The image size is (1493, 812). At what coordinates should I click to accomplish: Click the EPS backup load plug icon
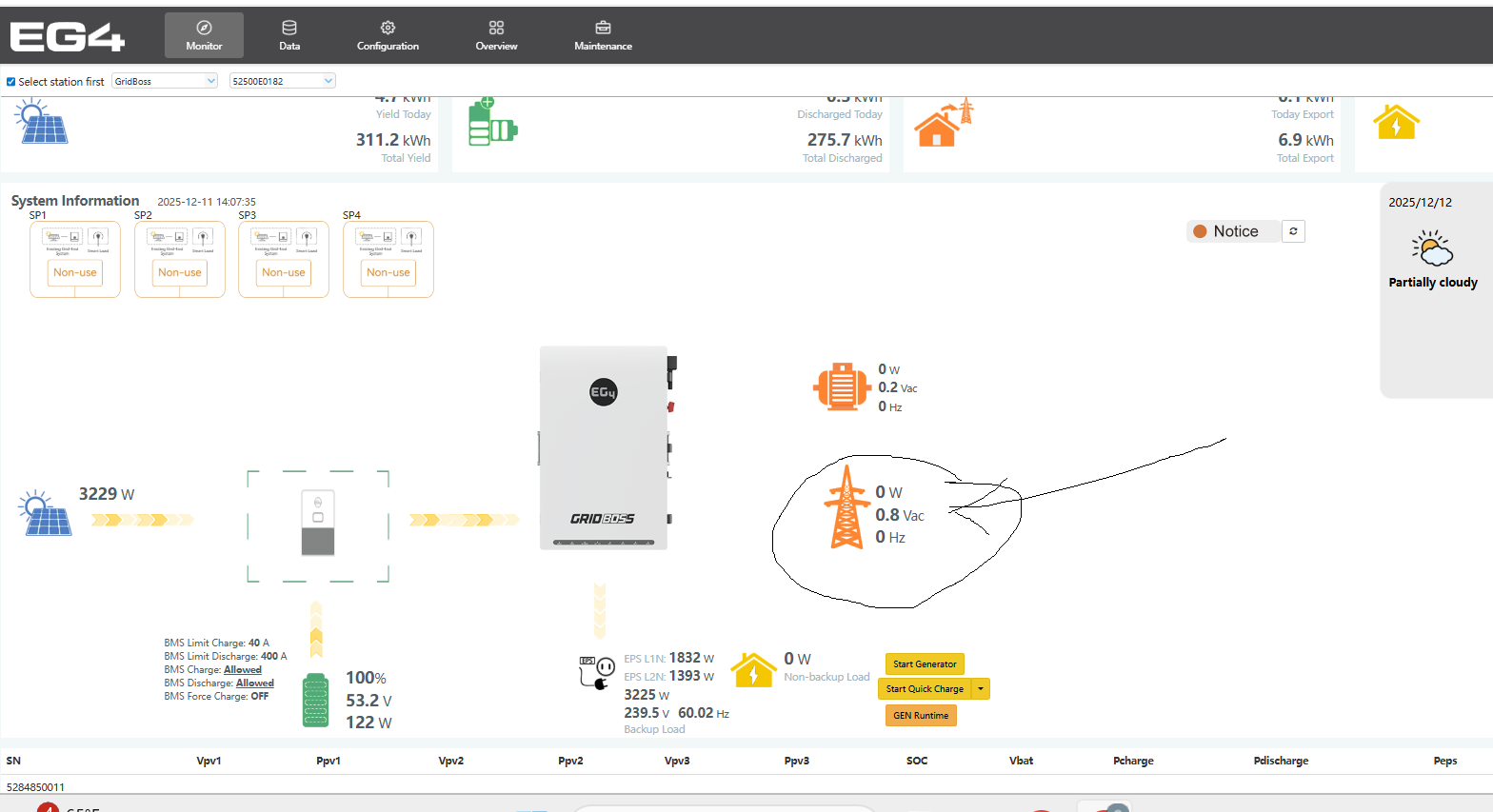[x=597, y=672]
